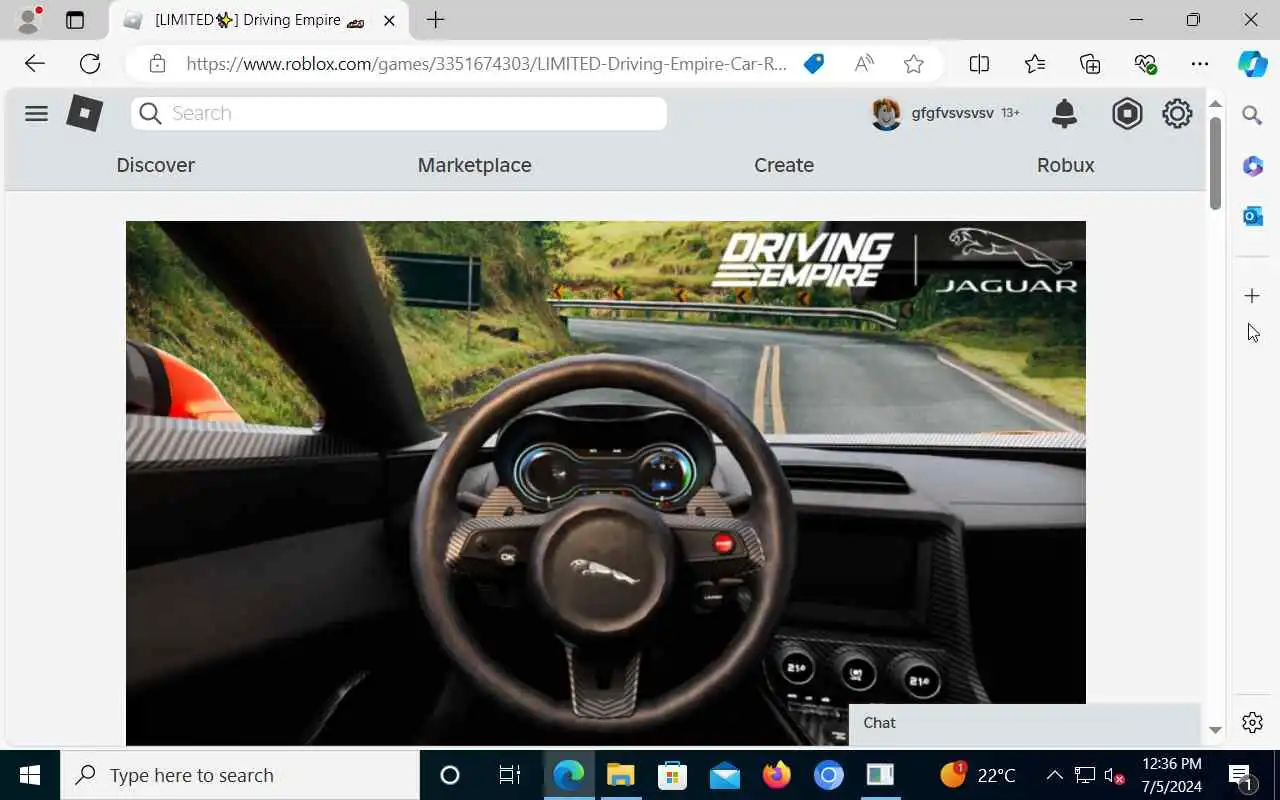This screenshot has height=800, width=1280.
Task: Open the muted volume speaker icon
Action: [x=1114, y=775]
